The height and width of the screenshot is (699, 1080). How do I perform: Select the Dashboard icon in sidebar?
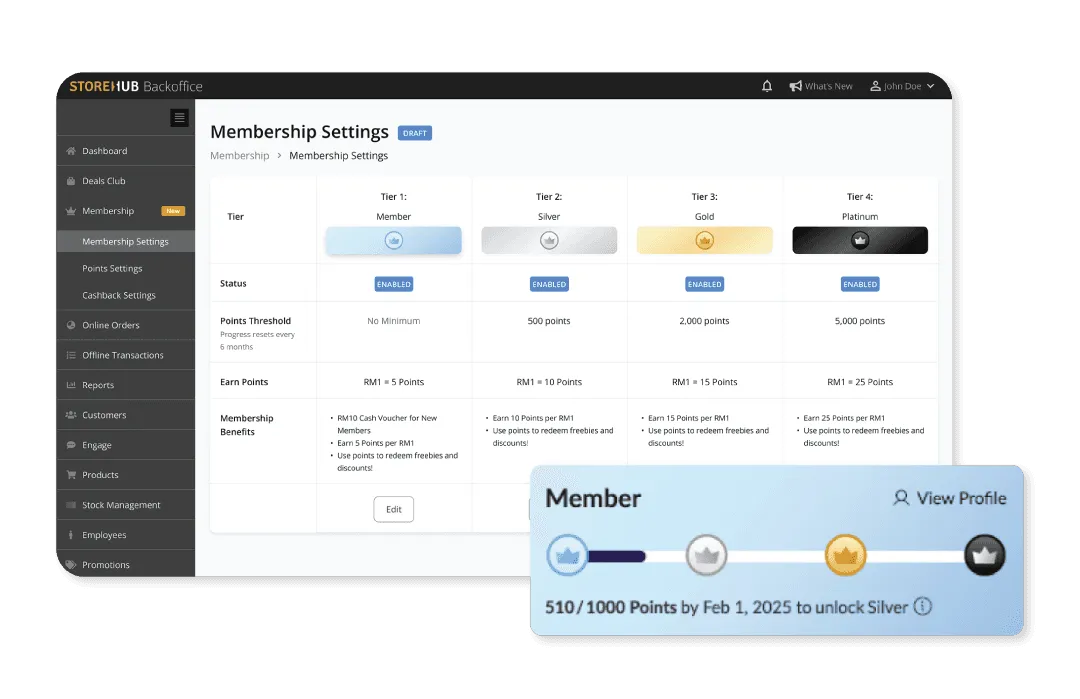point(70,150)
